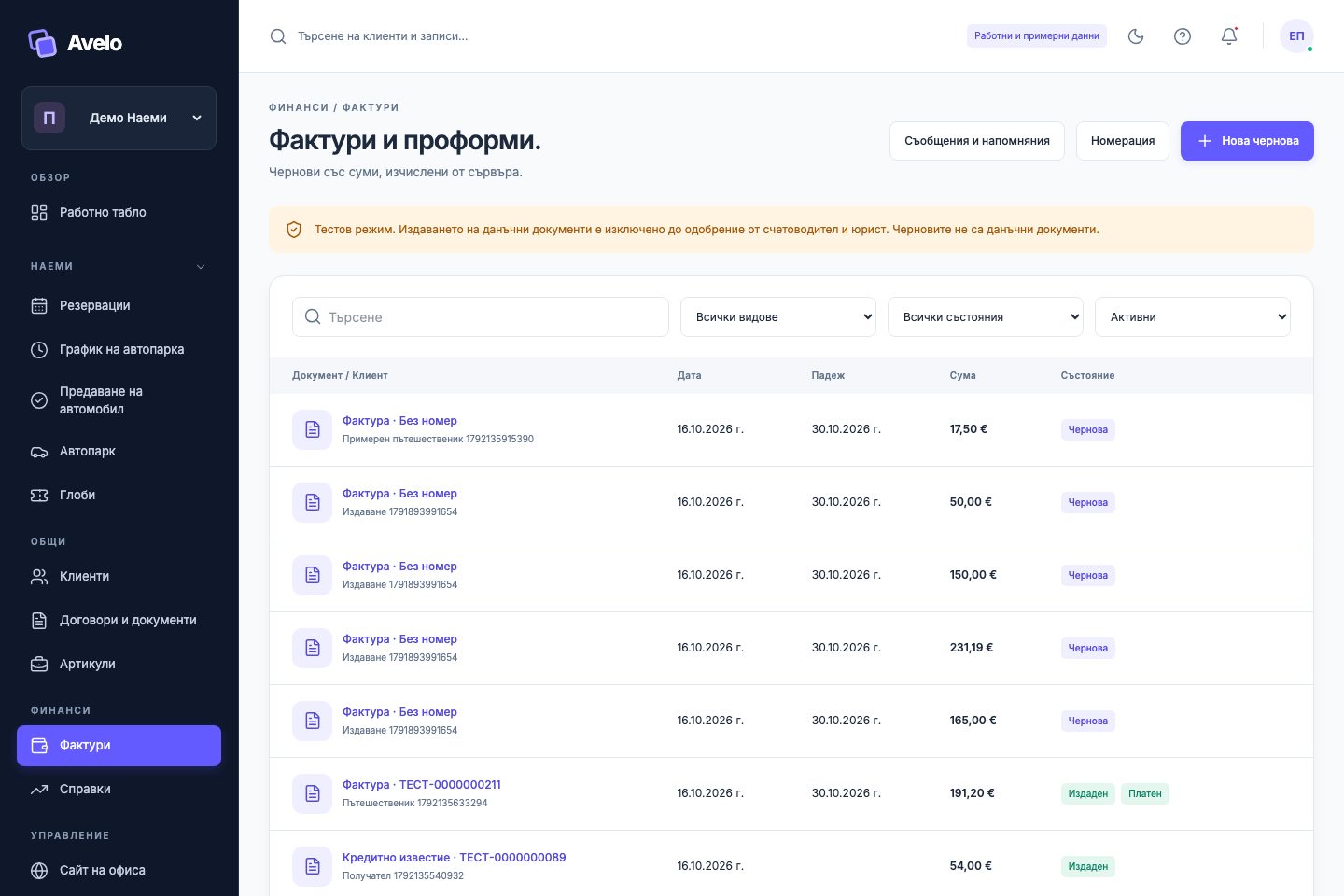Open the notifications bell
The width and height of the screenshot is (1344, 896).
pos(1229,36)
